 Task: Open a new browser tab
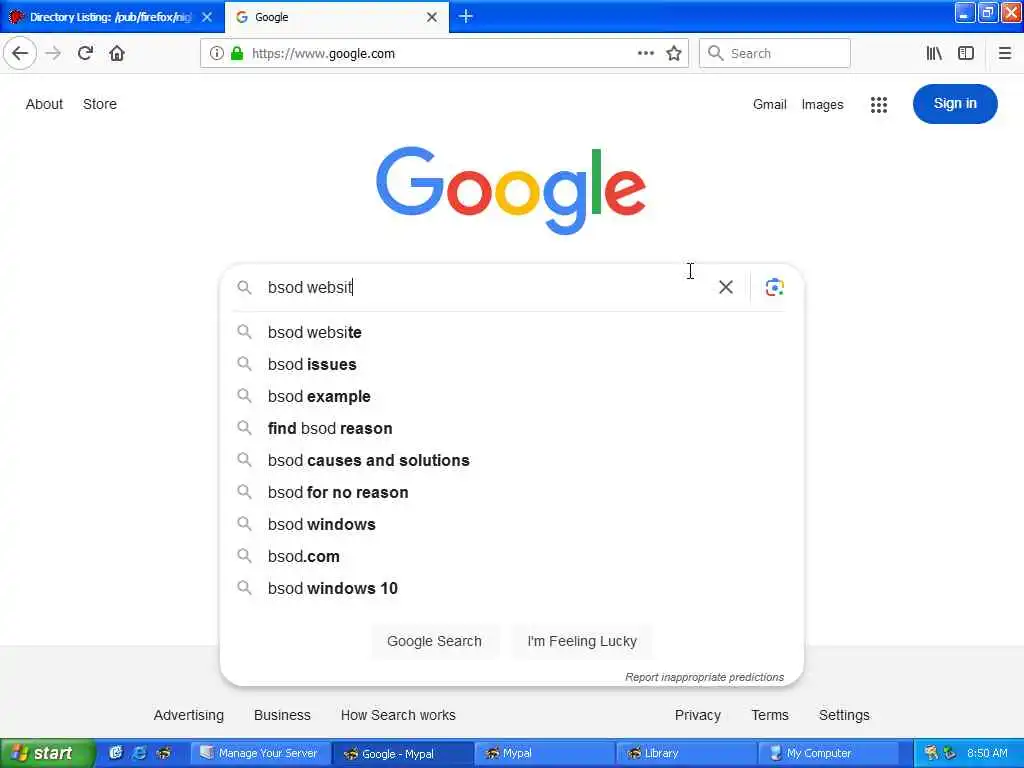pyautogui.click(x=466, y=16)
